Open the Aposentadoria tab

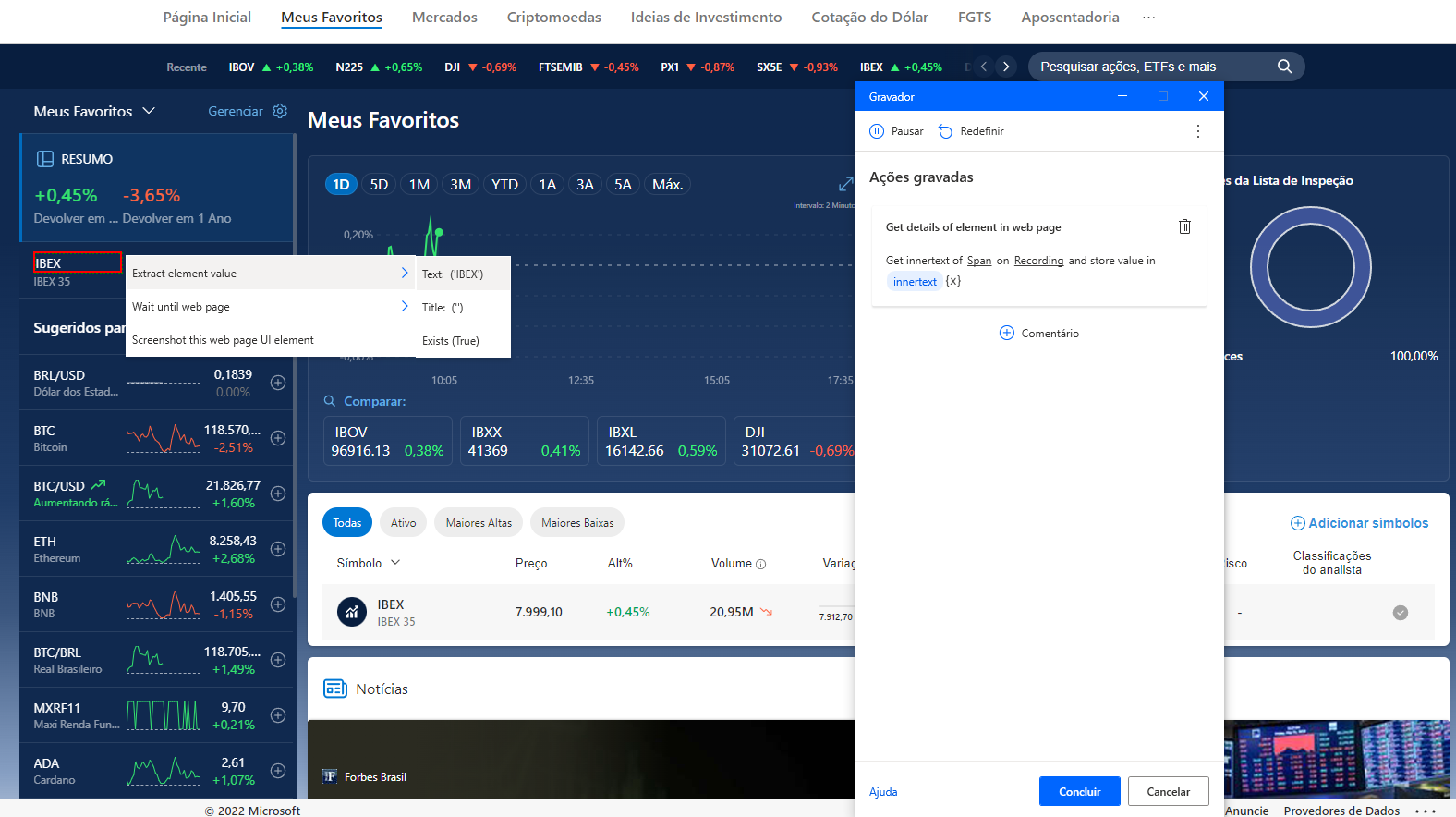pyautogui.click(x=1070, y=18)
